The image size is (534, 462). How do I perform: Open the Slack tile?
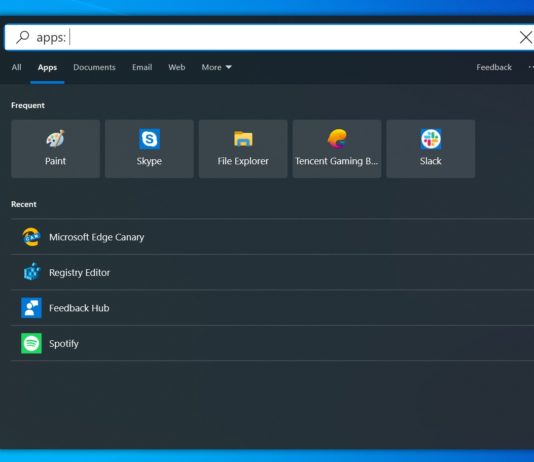(431, 149)
